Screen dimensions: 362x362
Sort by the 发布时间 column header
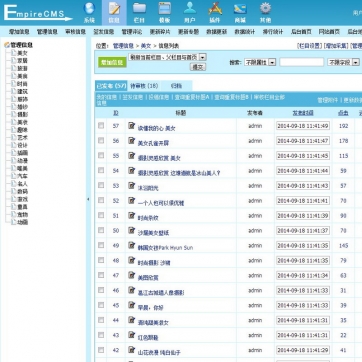(303, 113)
